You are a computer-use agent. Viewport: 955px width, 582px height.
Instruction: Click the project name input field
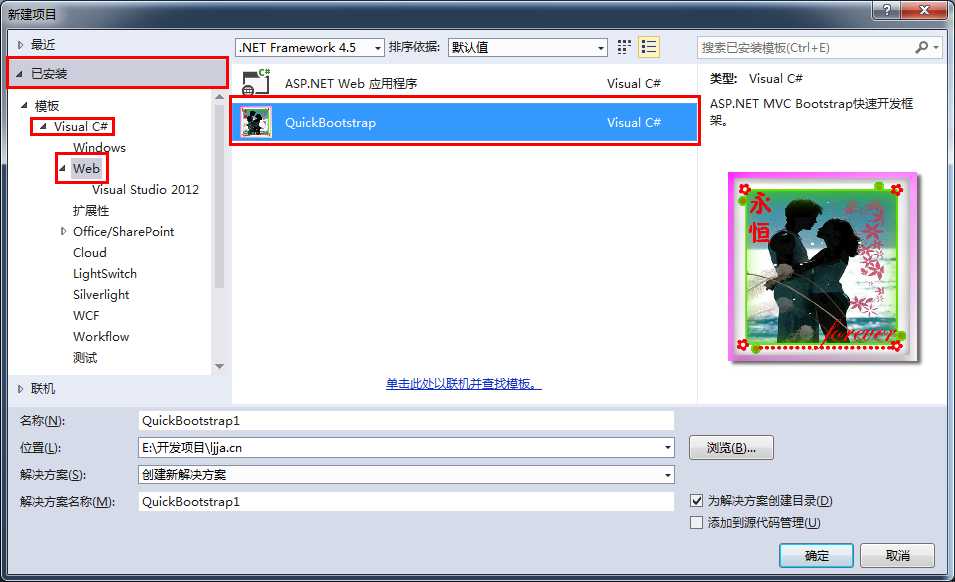(x=406, y=421)
